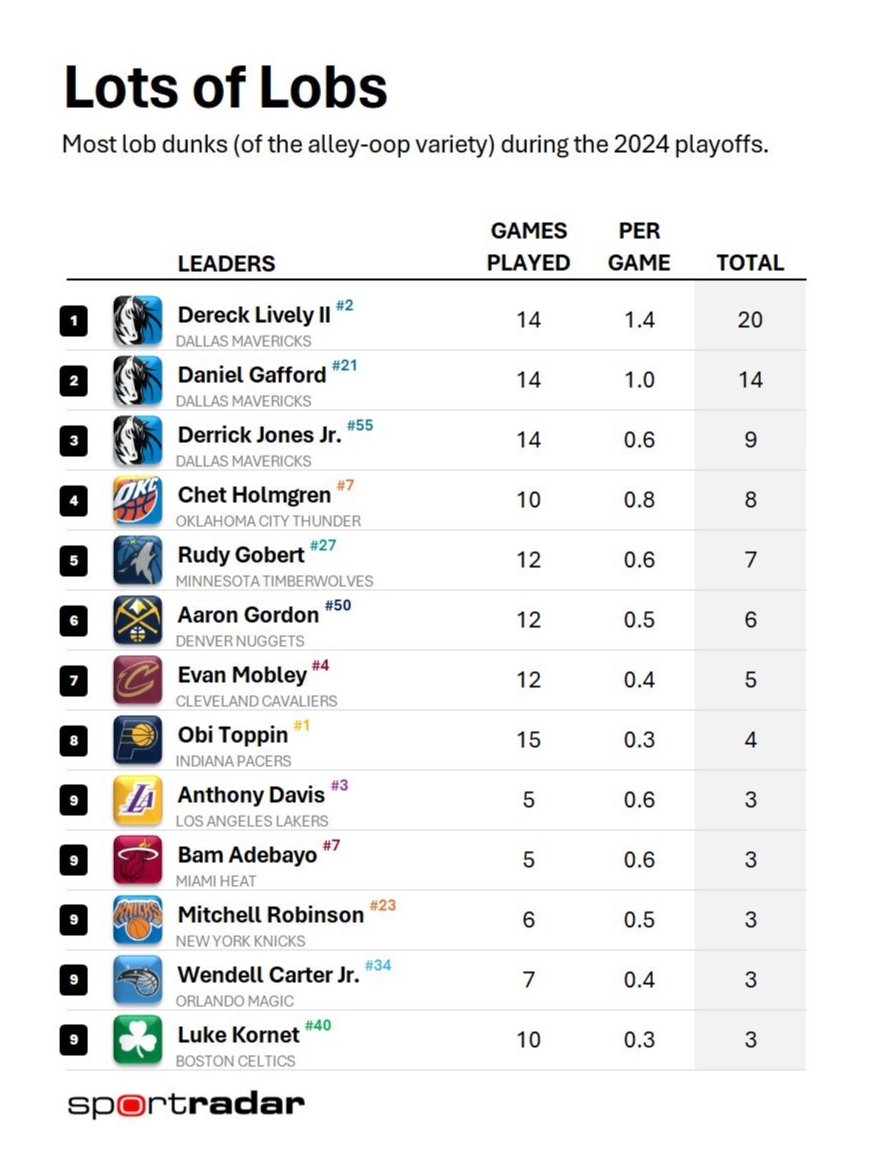Image resolution: width=881 pixels, height=1154 pixels.
Task: Click the Orlando Magic team icon
Action: 137,980
